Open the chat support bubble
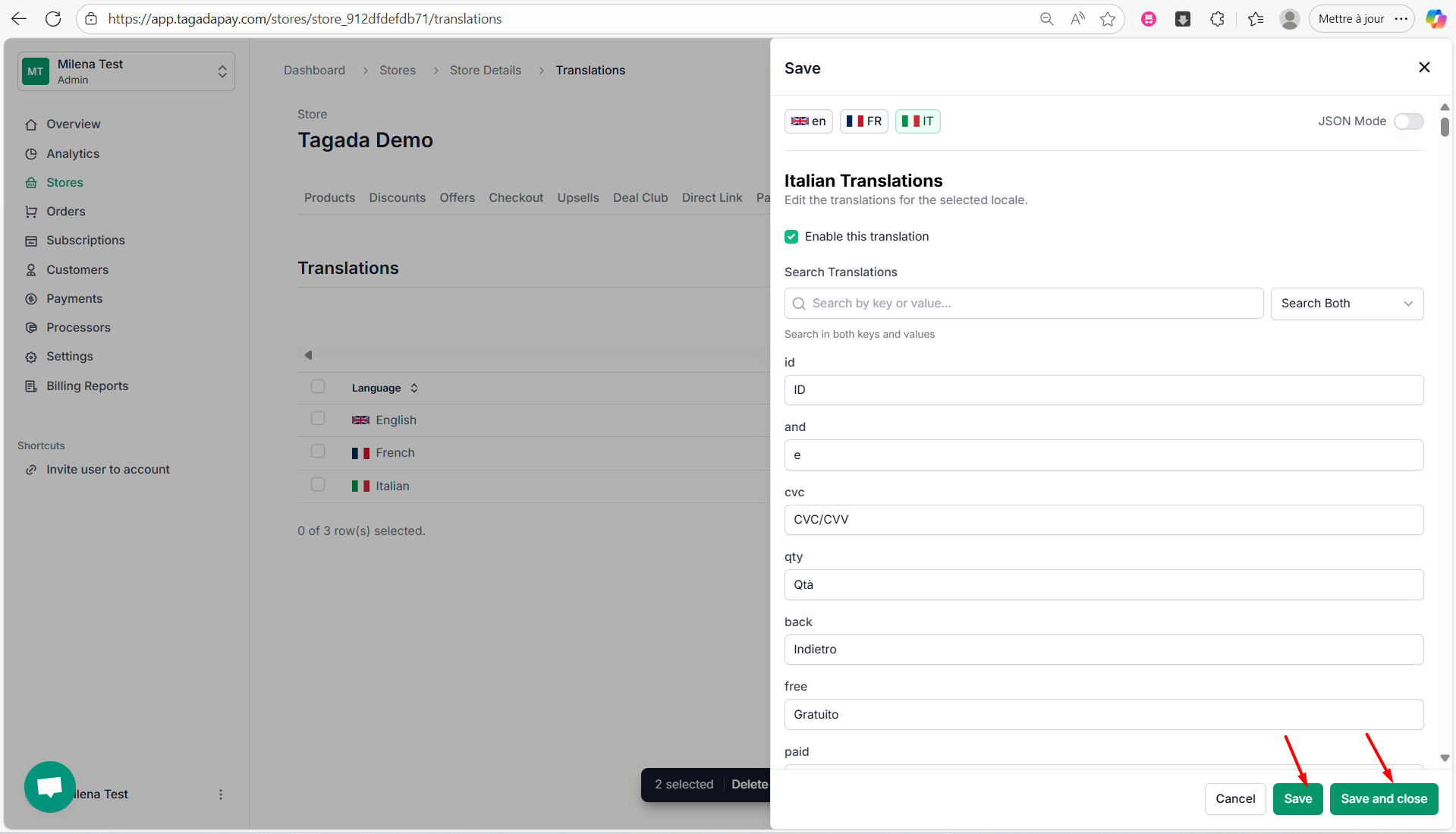1456x834 pixels. coord(50,787)
